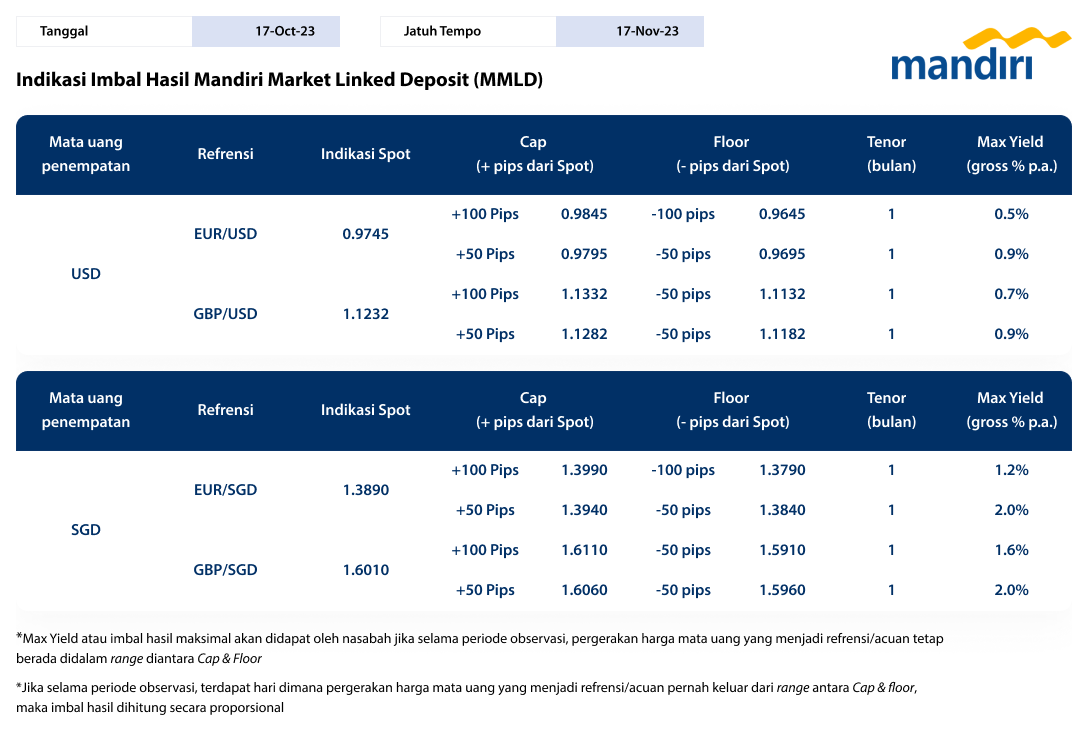Click 2.0% yield in the 1.3940 row
Viewport: 1088px width, 734px height.
[x=1011, y=510]
